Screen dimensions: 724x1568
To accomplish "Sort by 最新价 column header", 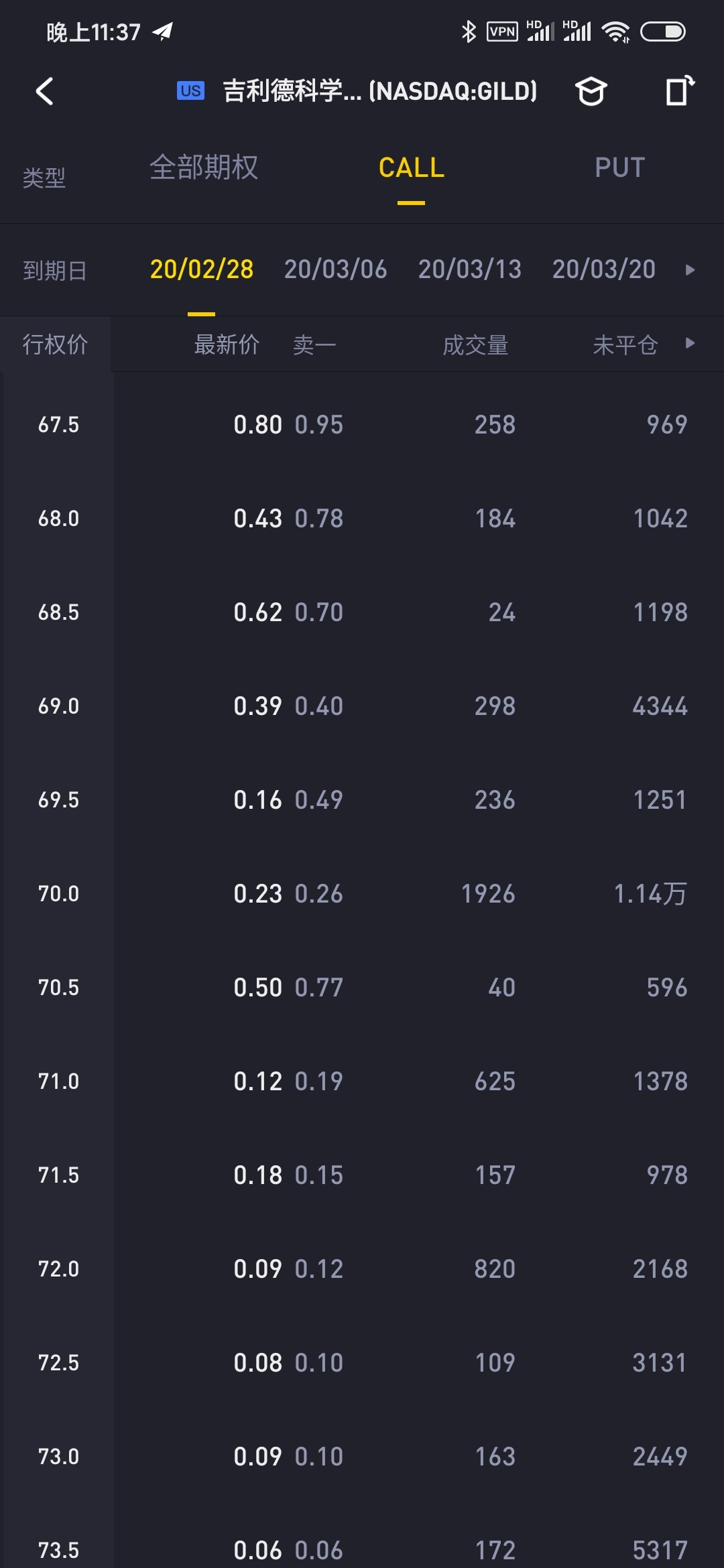I will click(227, 345).
